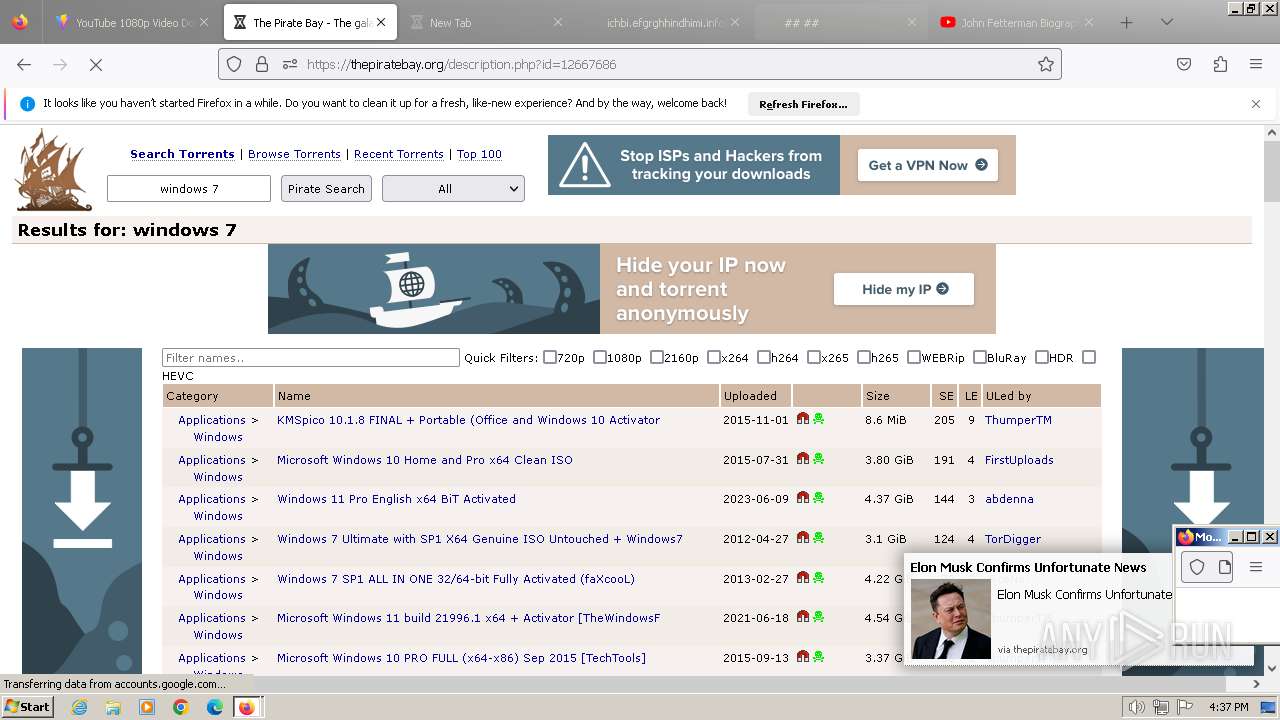Click the Refresh Firefox button
The image size is (1280, 720).
(x=803, y=104)
